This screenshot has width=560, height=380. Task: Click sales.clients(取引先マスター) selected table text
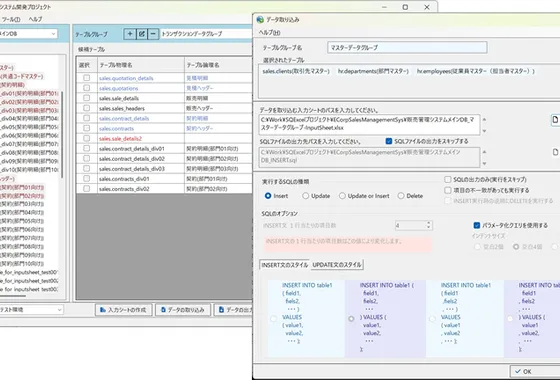point(296,71)
